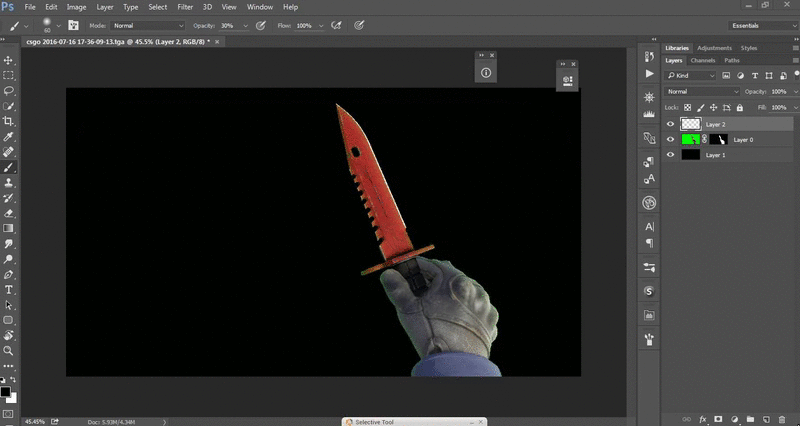Screen dimensions: 800x426
Task: Hide Layer 1 visibility eye
Action: 671,155
